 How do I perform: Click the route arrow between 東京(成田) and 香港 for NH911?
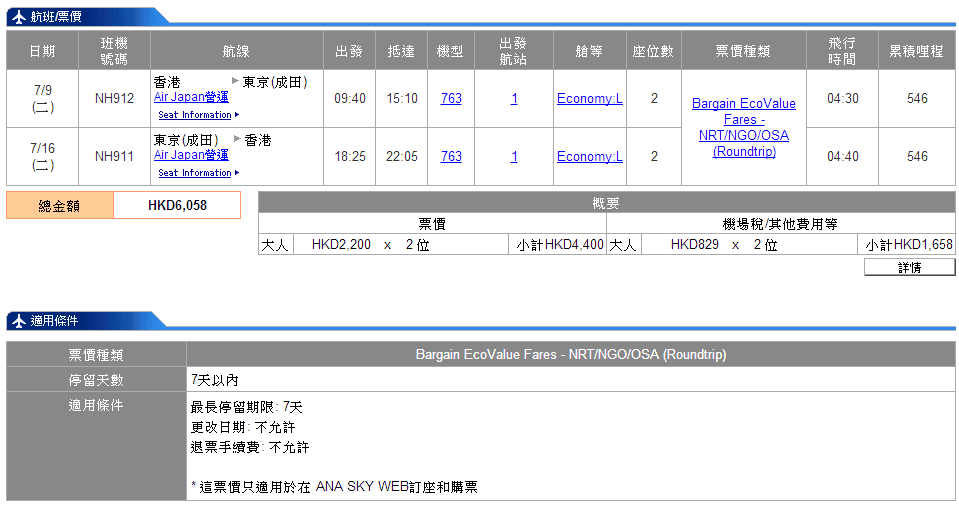point(236,140)
